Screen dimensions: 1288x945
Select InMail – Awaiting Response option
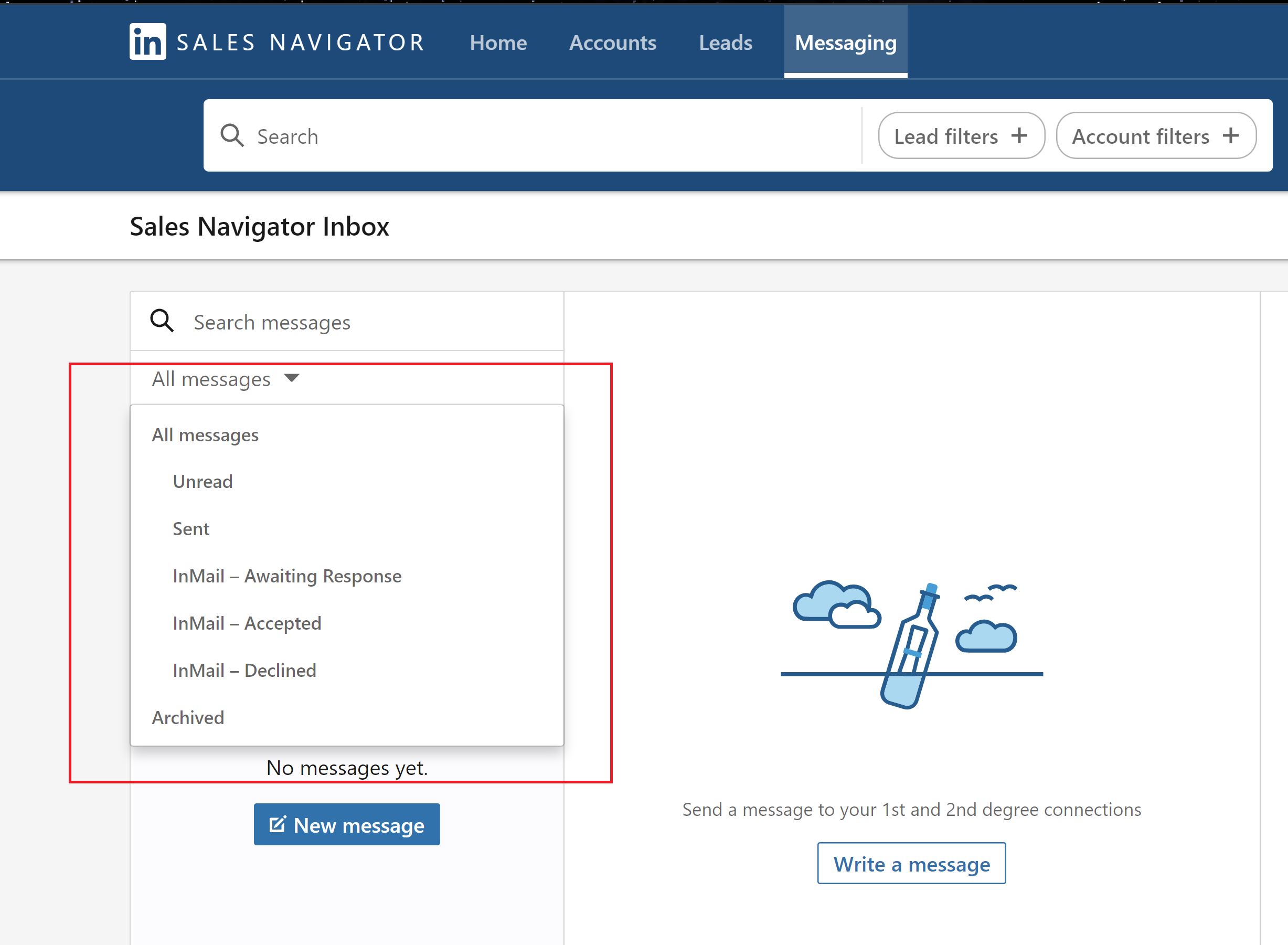coord(287,576)
